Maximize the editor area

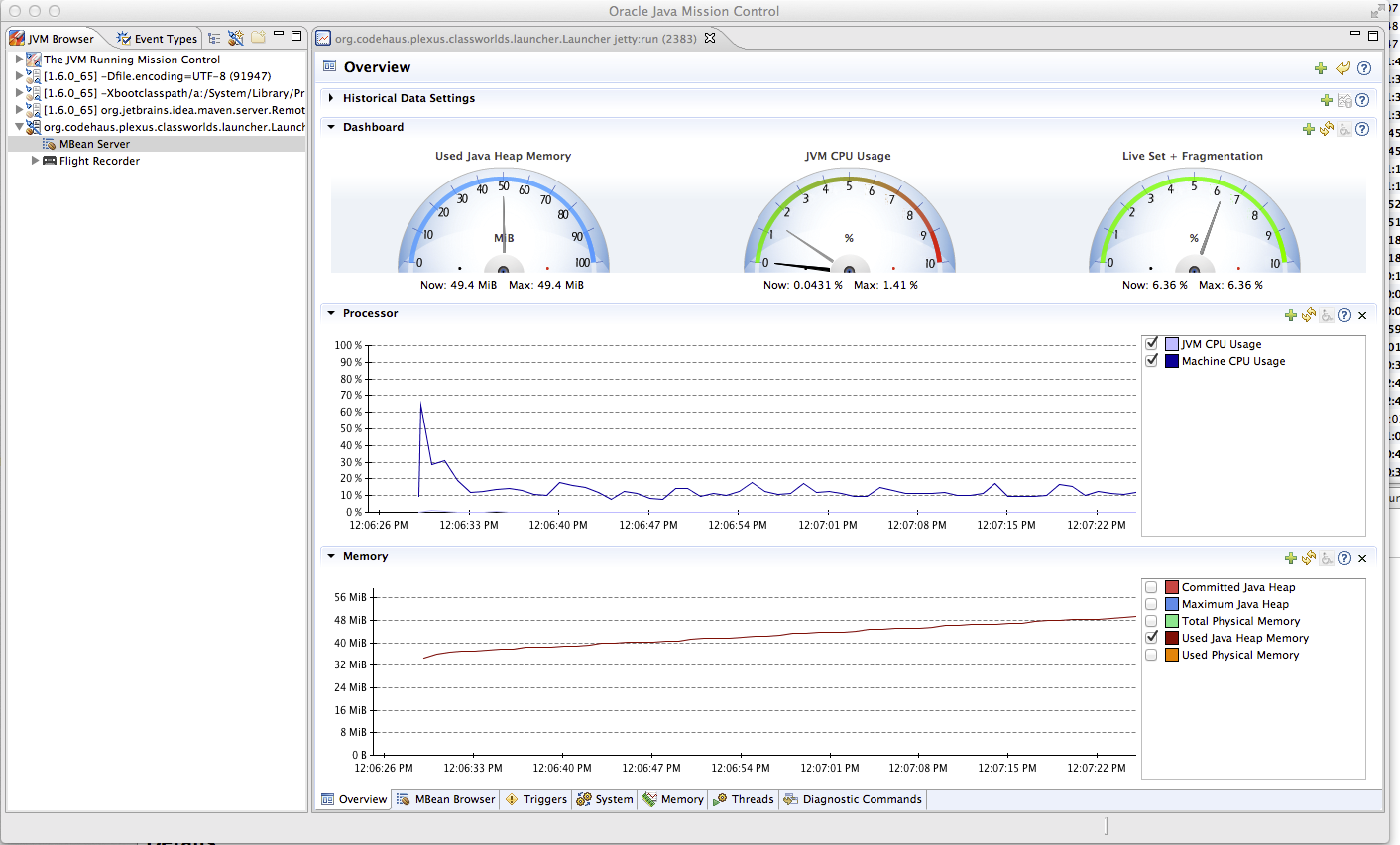click(x=1373, y=35)
